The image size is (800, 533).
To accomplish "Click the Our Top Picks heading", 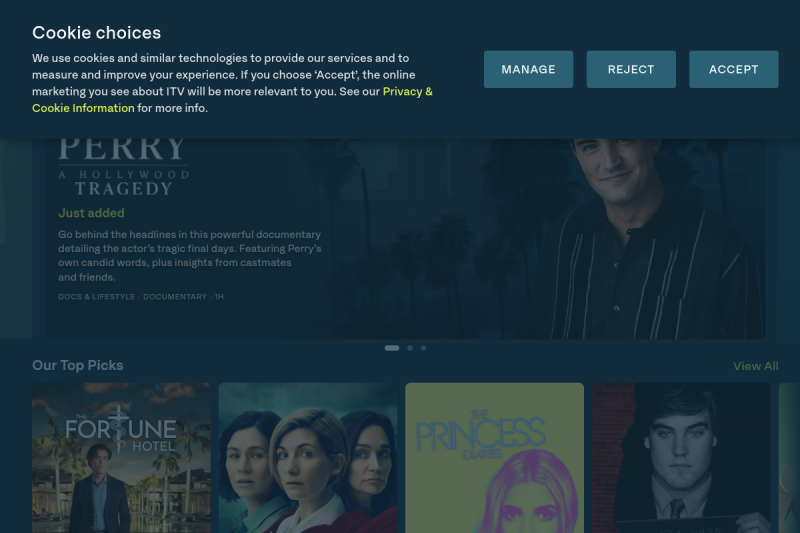I will [x=78, y=366].
